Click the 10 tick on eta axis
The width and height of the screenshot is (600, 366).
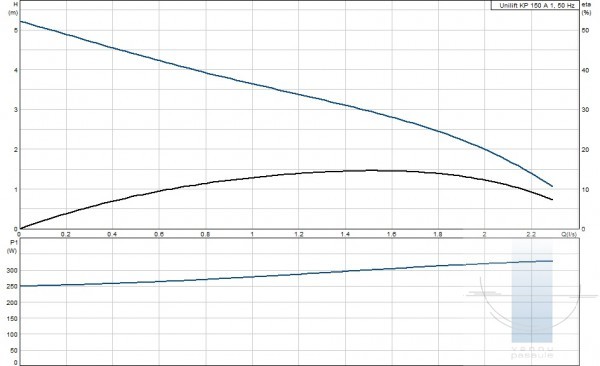pos(585,190)
